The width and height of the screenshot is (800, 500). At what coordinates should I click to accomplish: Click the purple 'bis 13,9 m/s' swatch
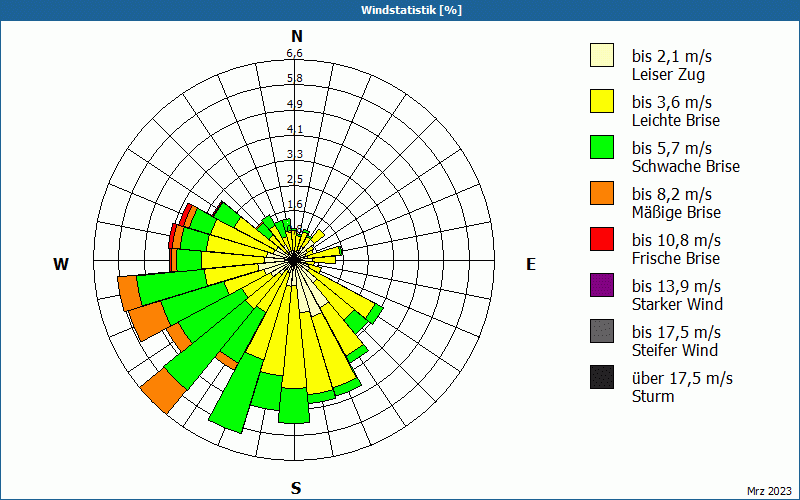coord(602,285)
